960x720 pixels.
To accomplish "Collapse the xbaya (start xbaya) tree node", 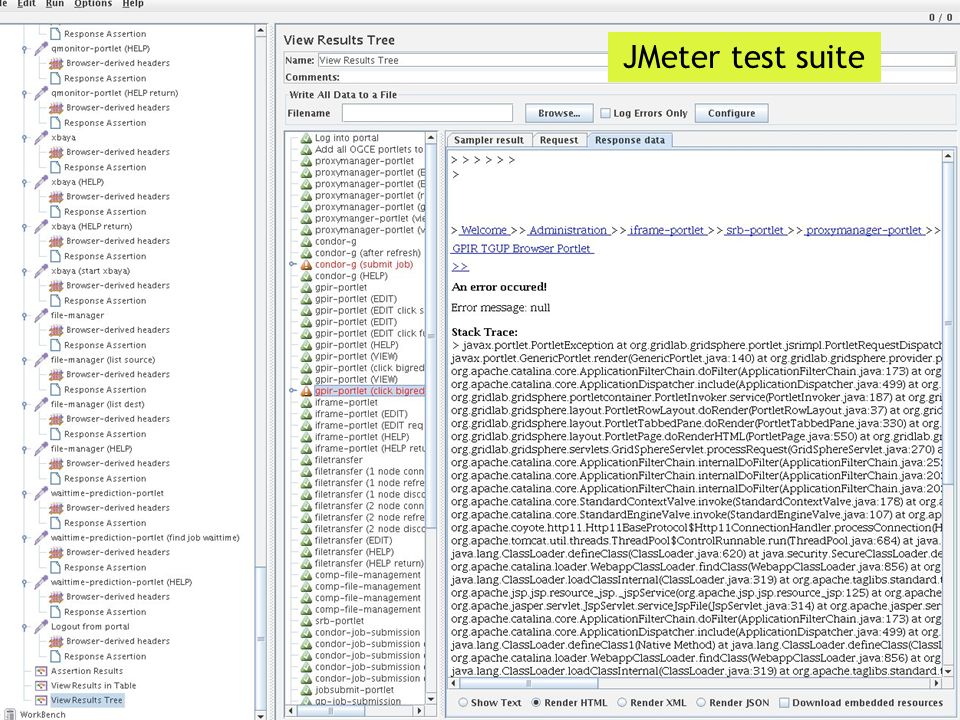I will [x=24, y=271].
